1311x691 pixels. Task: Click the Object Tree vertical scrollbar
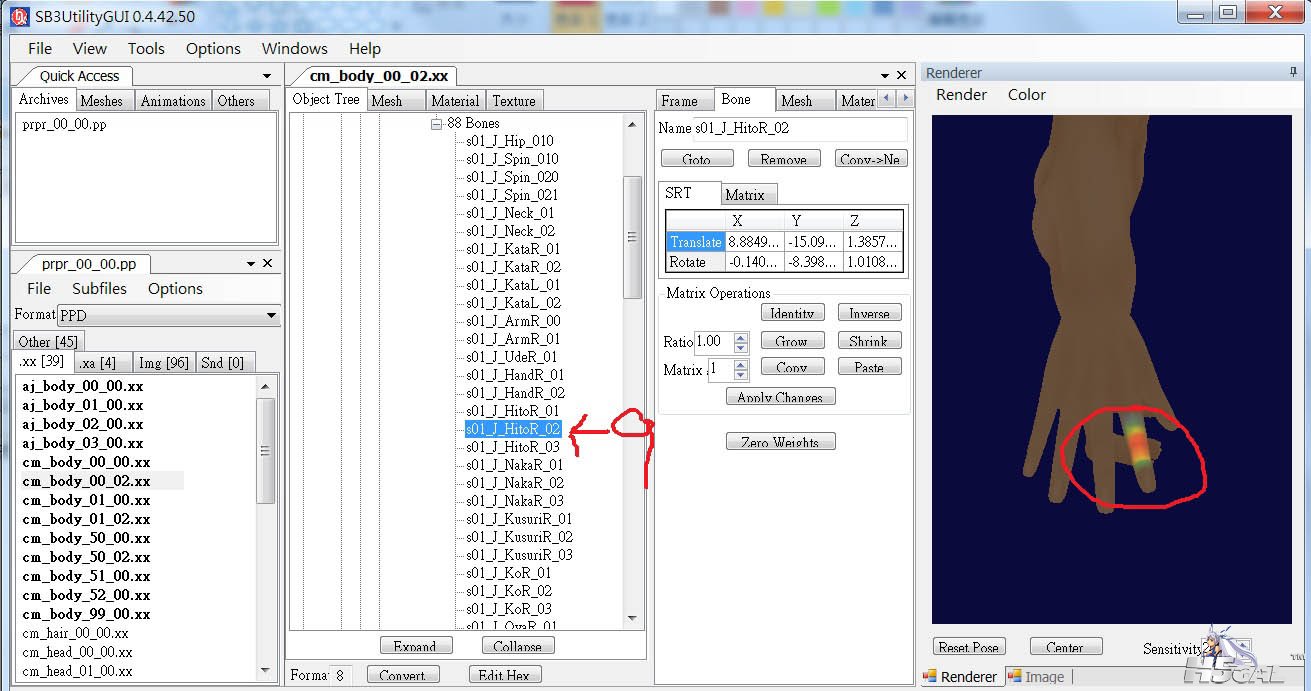[x=632, y=237]
